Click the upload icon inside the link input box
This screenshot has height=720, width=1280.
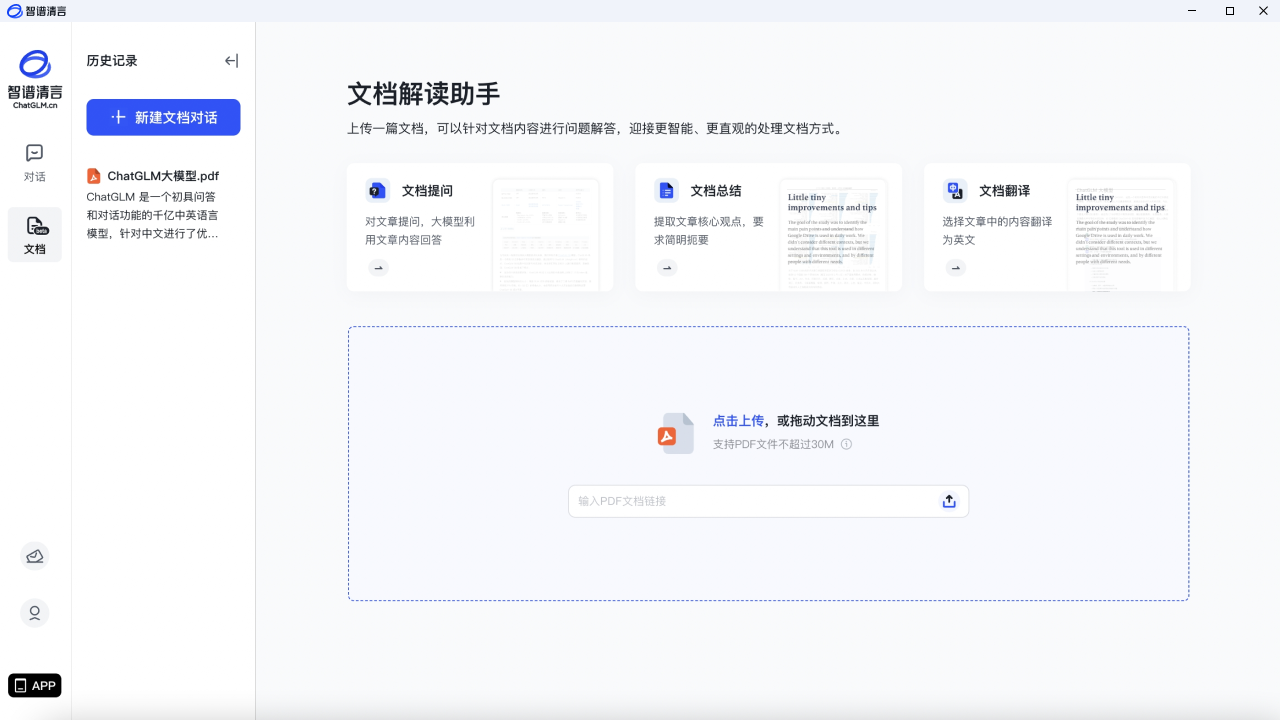click(948, 500)
